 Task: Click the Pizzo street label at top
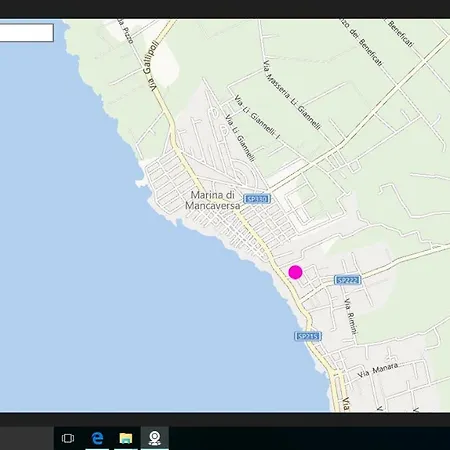[x=126, y=31]
